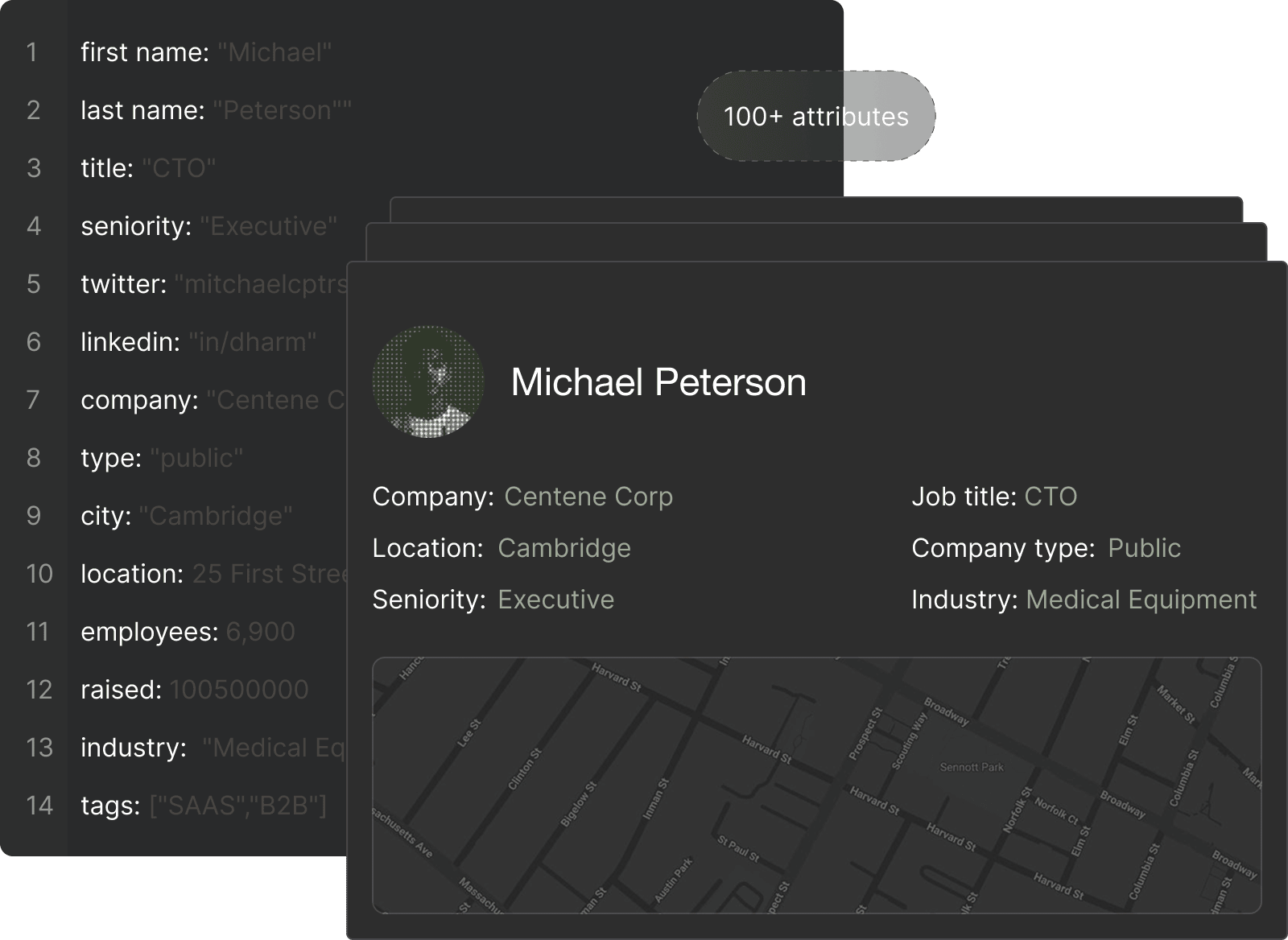
Task: Click the "Medical Equipment" industry value on card
Action: 1141,600
